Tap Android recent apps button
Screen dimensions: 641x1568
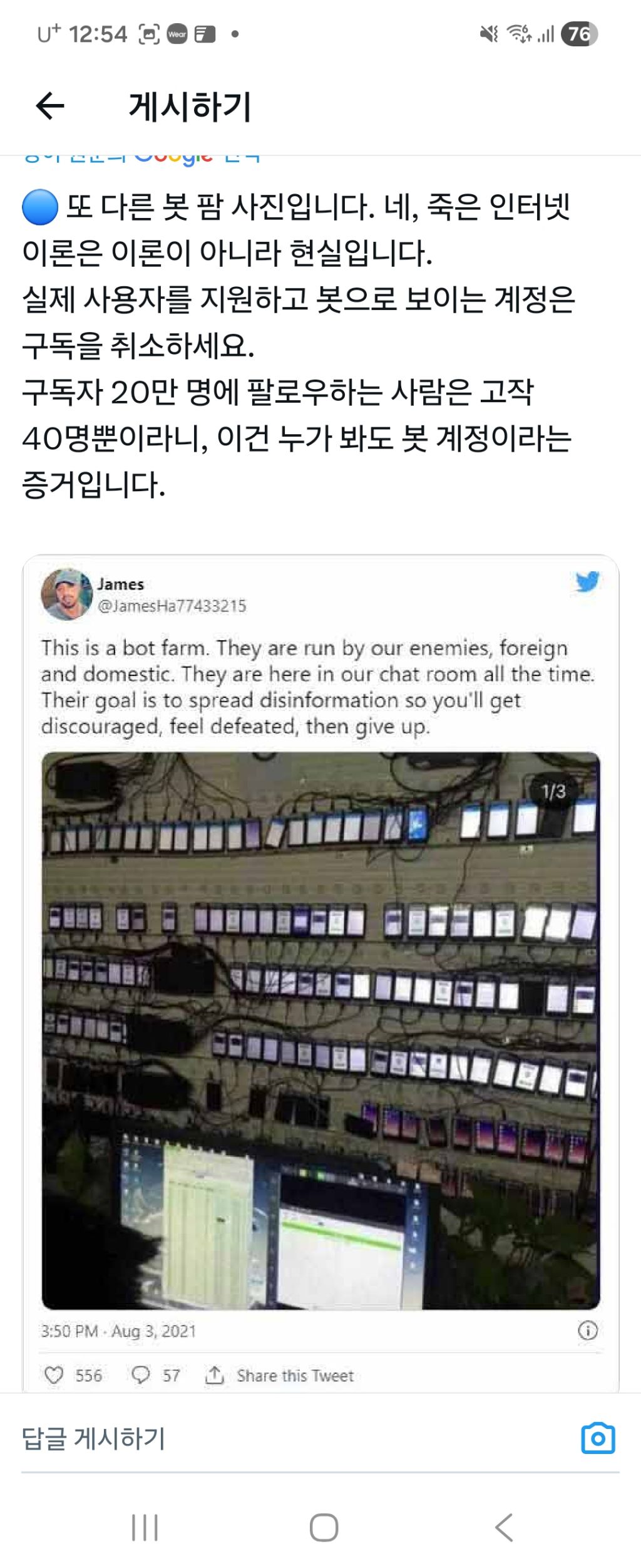pyautogui.click(x=145, y=1527)
